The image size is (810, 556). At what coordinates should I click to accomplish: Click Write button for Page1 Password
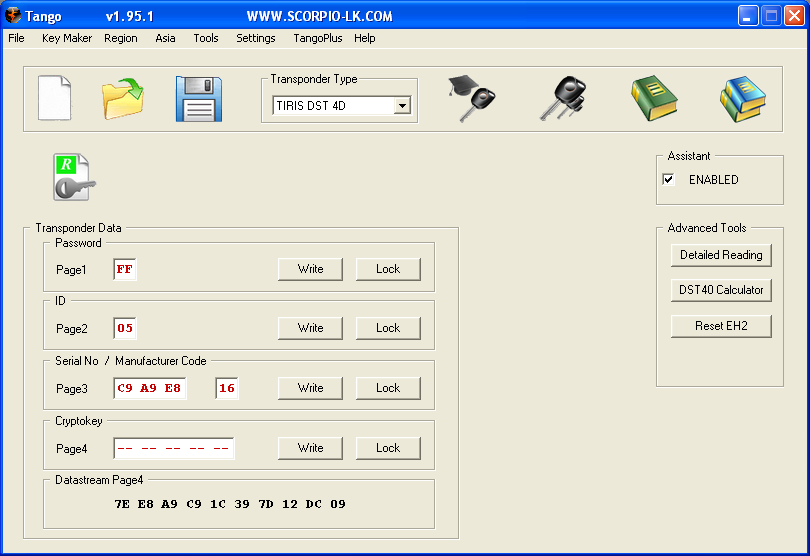[310, 269]
